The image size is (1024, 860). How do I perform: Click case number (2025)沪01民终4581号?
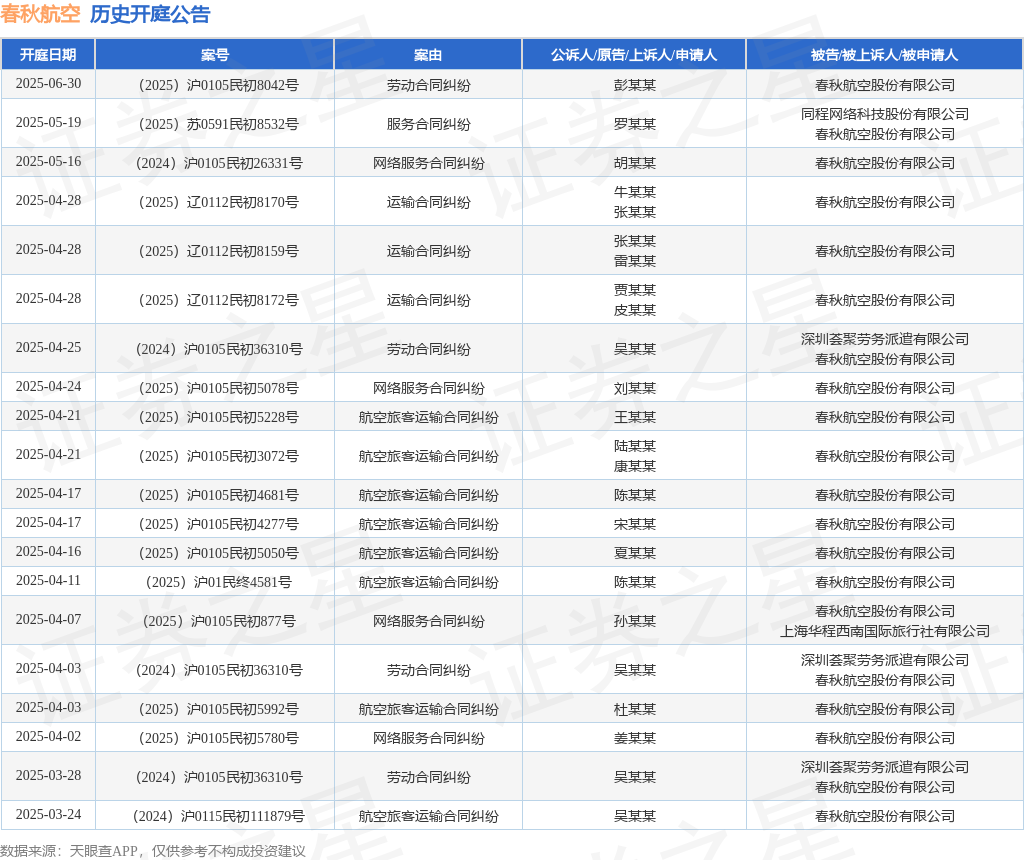(219, 582)
